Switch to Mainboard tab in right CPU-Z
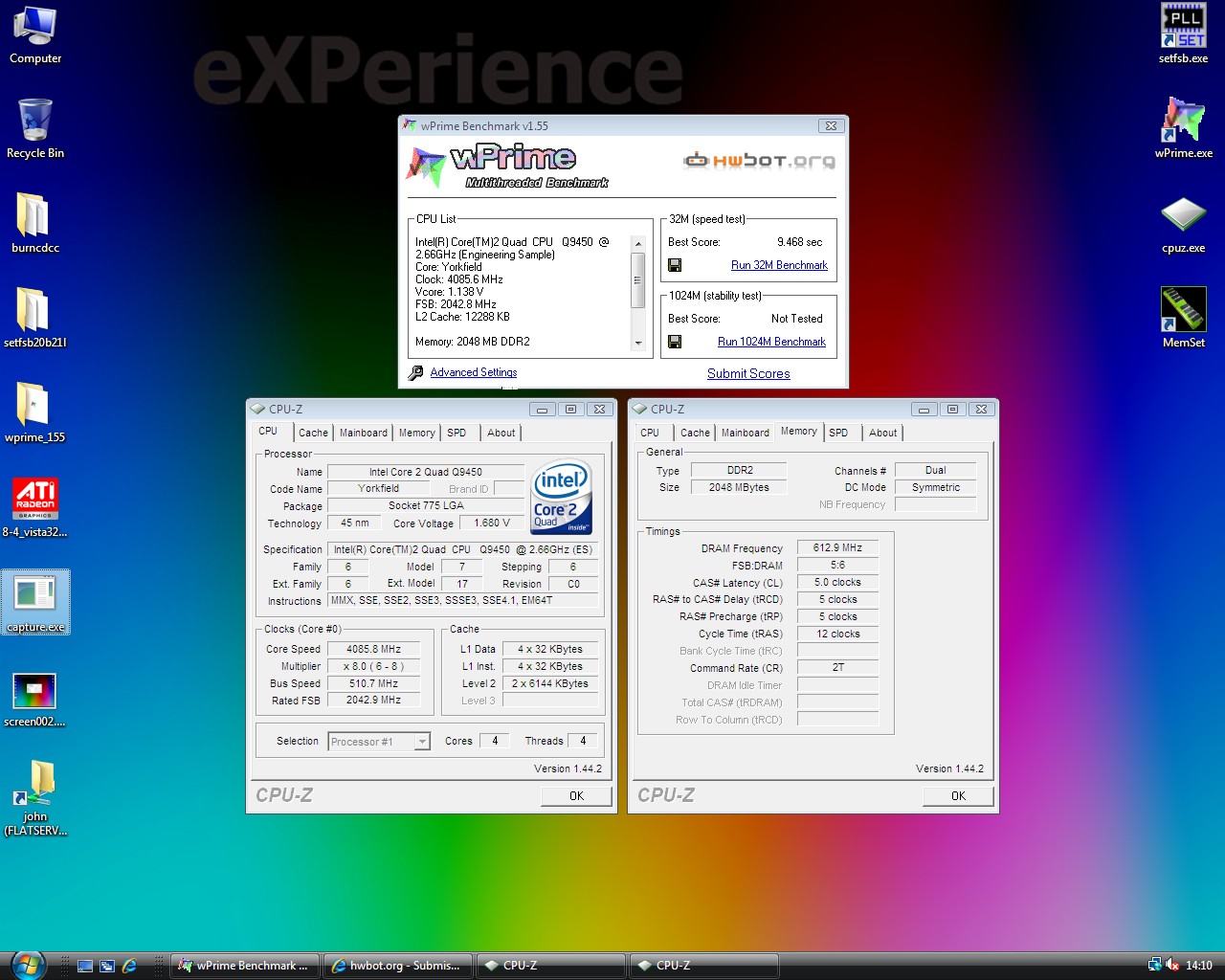 [x=746, y=433]
